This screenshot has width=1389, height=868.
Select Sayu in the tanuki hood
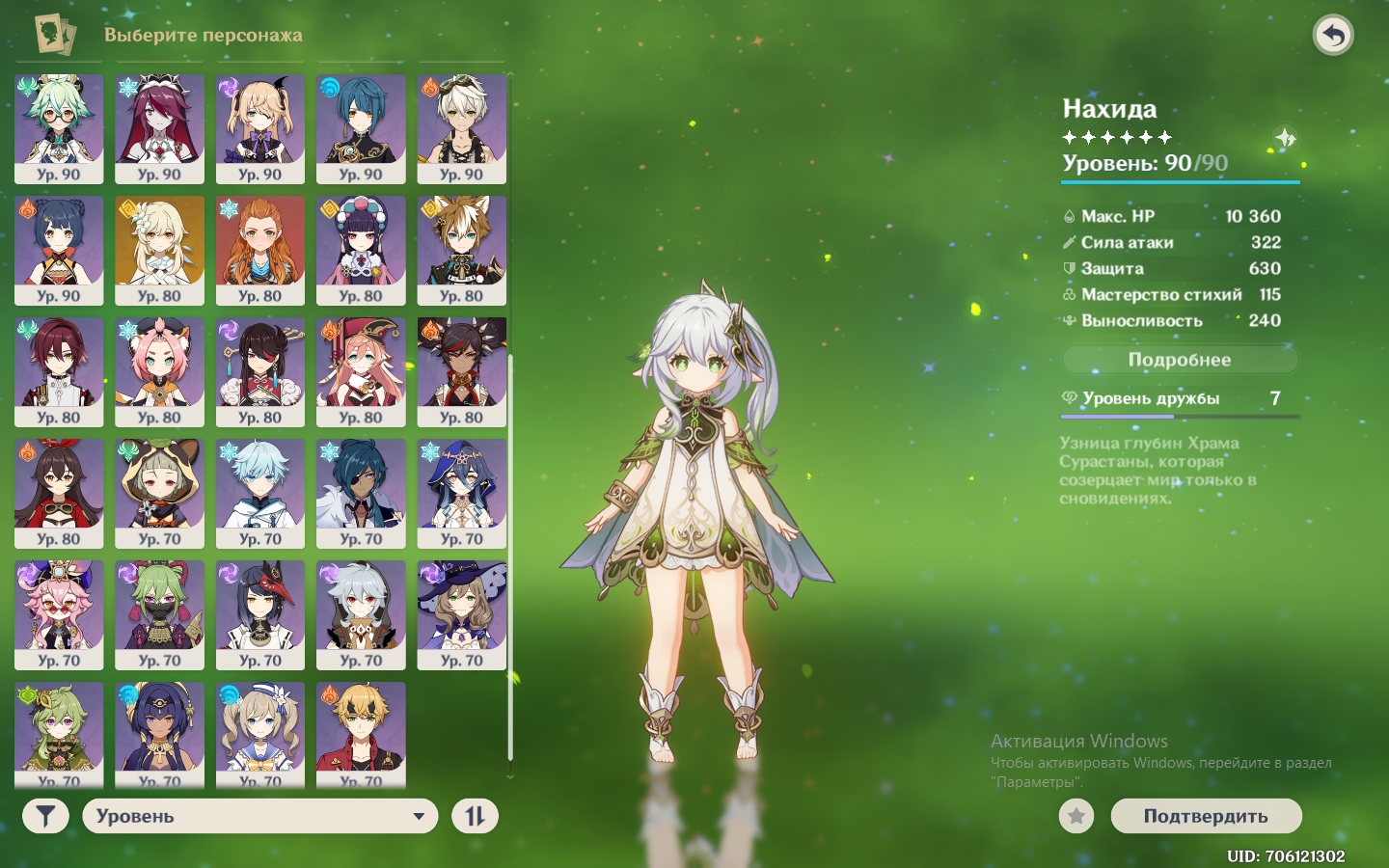pyautogui.click(x=159, y=494)
